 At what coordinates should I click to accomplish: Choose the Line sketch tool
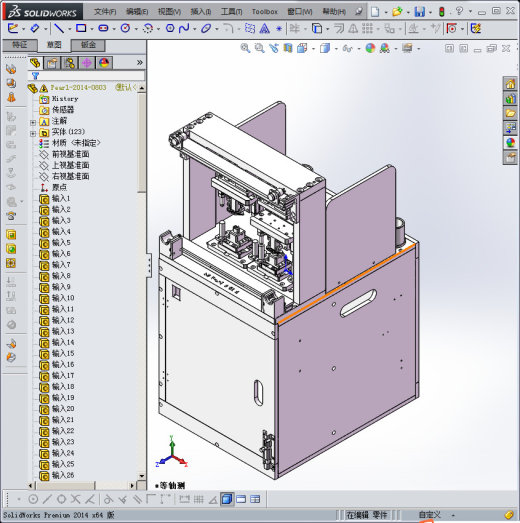tap(59, 28)
